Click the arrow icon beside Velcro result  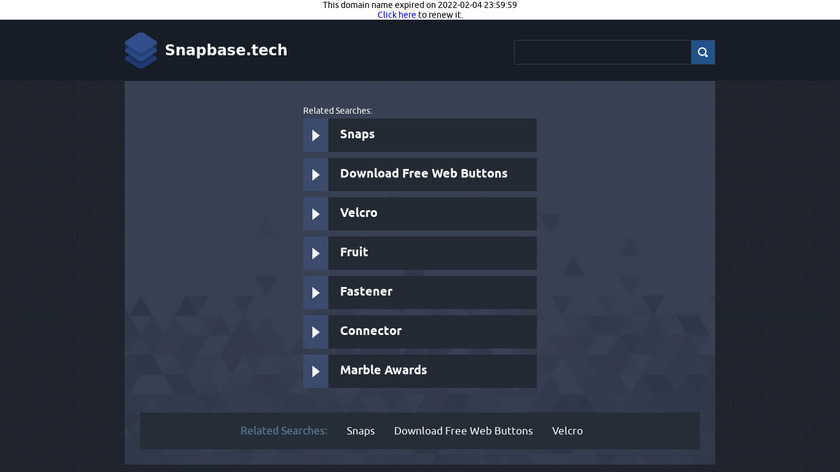pyautogui.click(x=316, y=214)
